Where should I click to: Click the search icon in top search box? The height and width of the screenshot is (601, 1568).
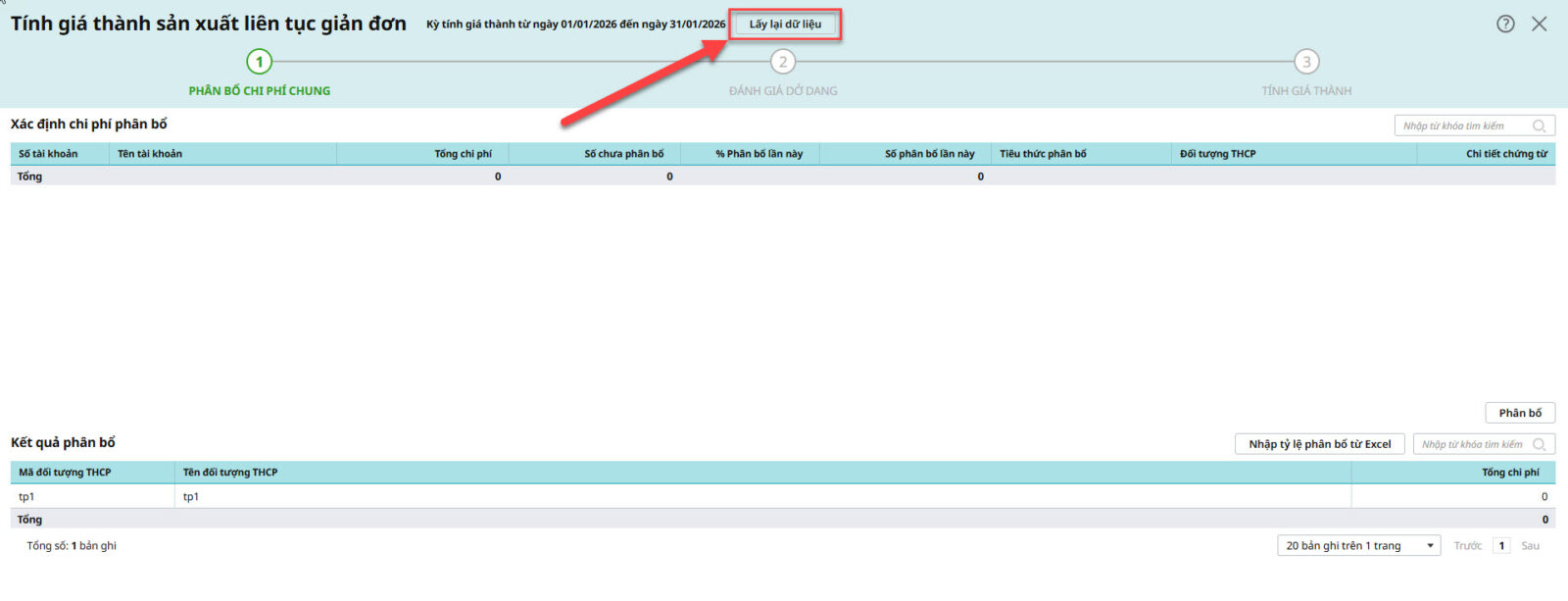point(1540,126)
